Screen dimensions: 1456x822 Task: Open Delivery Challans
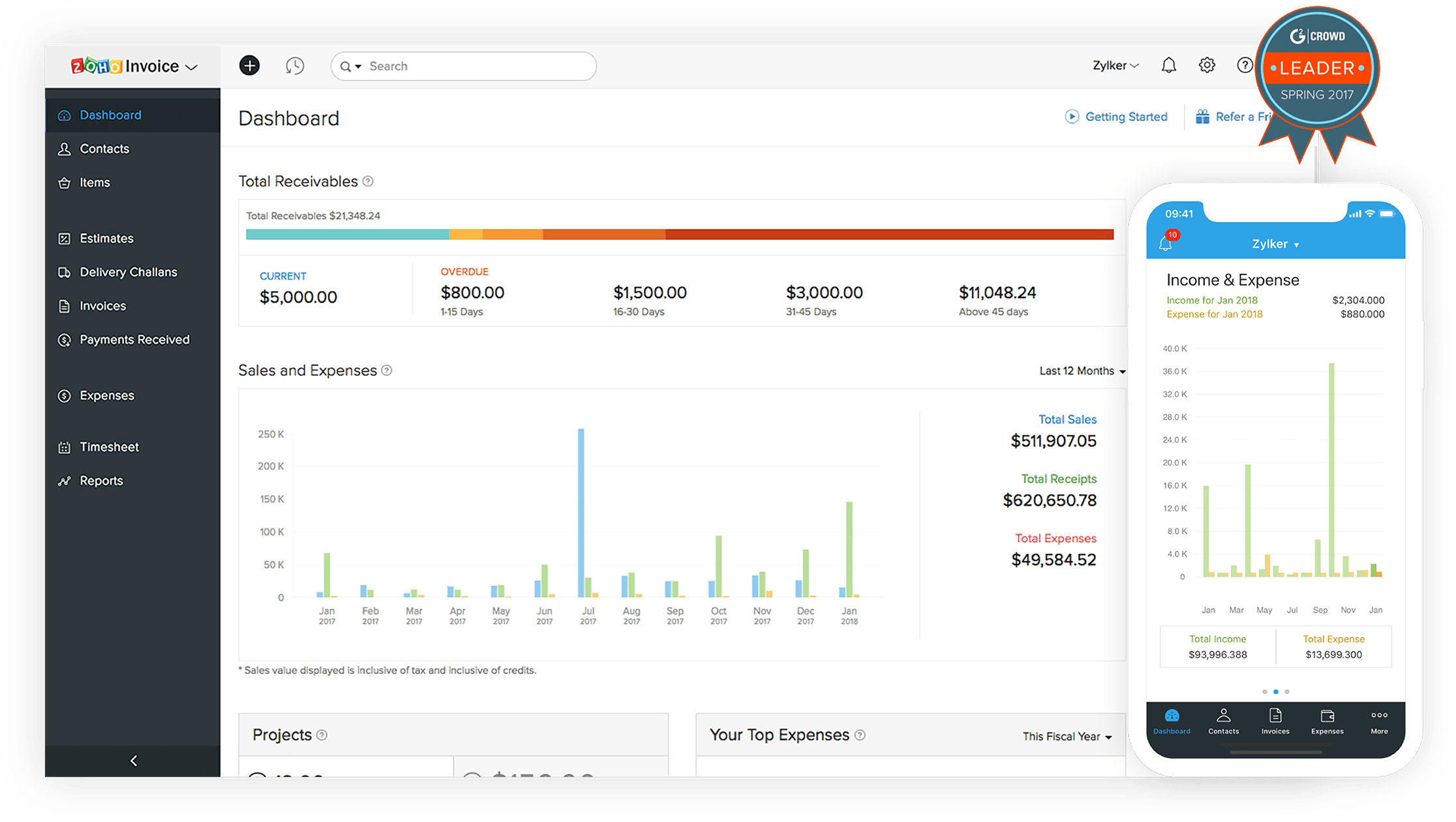click(128, 271)
